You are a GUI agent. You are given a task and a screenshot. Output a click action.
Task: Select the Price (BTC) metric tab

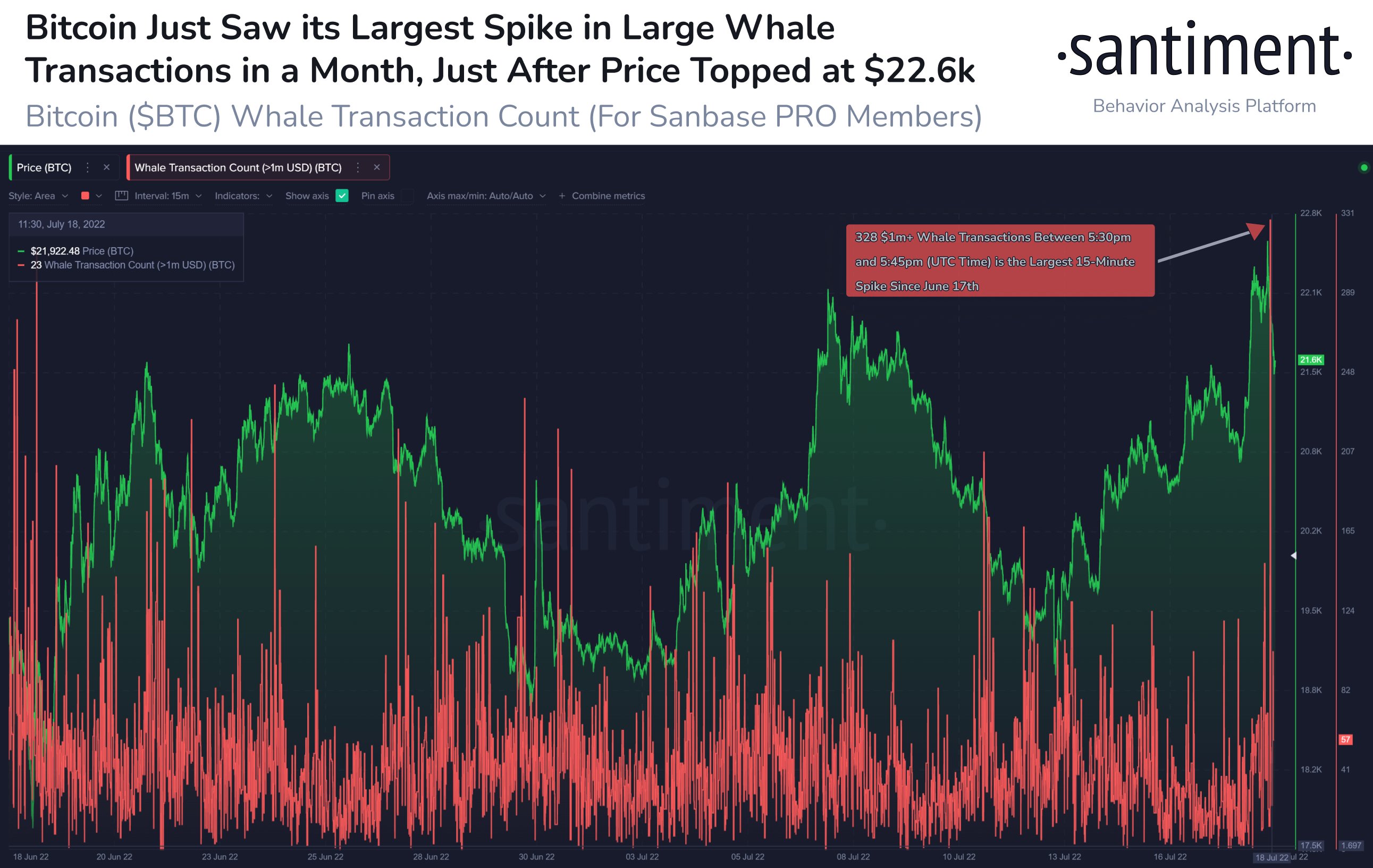coord(44,167)
